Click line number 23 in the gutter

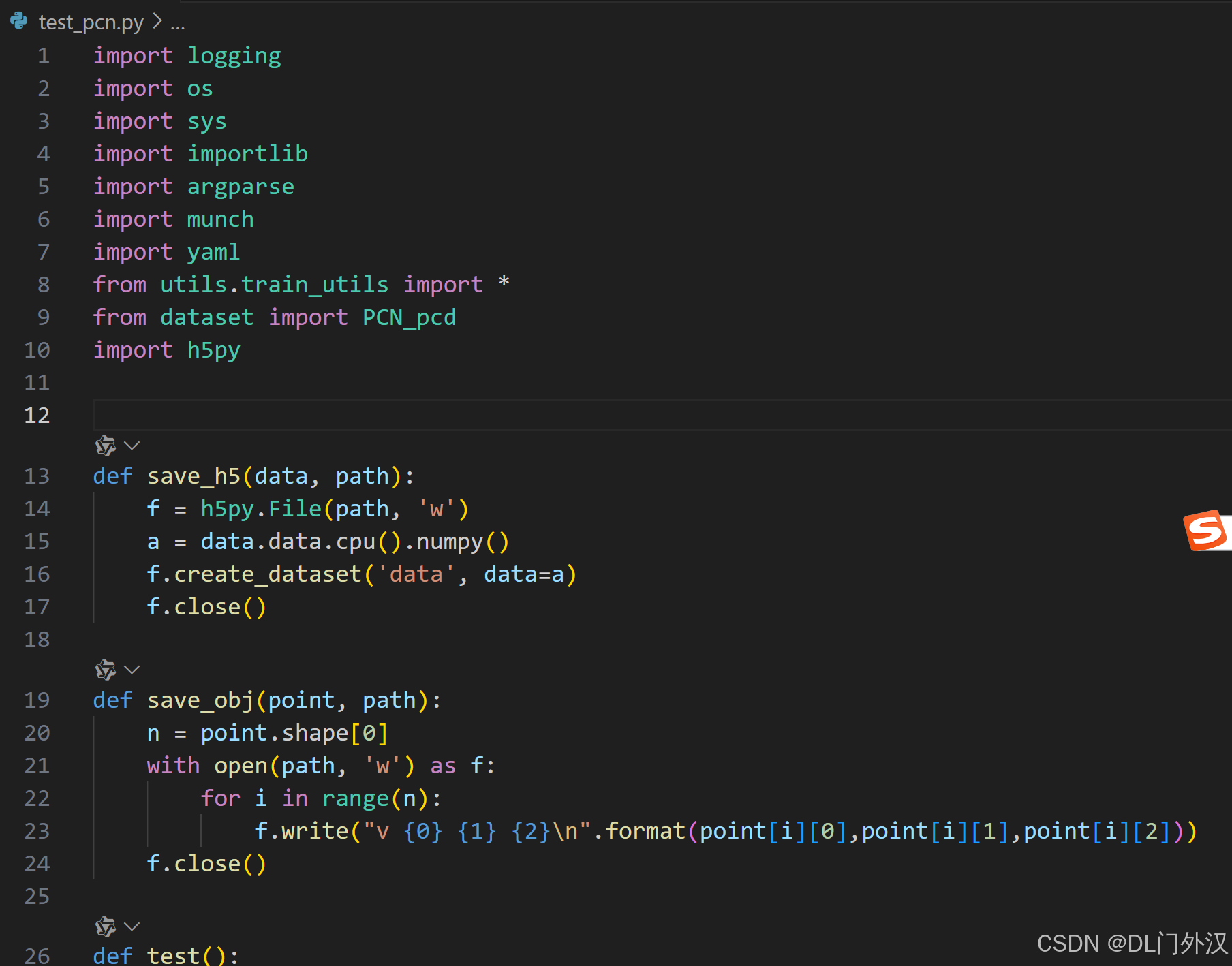[x=36, y=830]
